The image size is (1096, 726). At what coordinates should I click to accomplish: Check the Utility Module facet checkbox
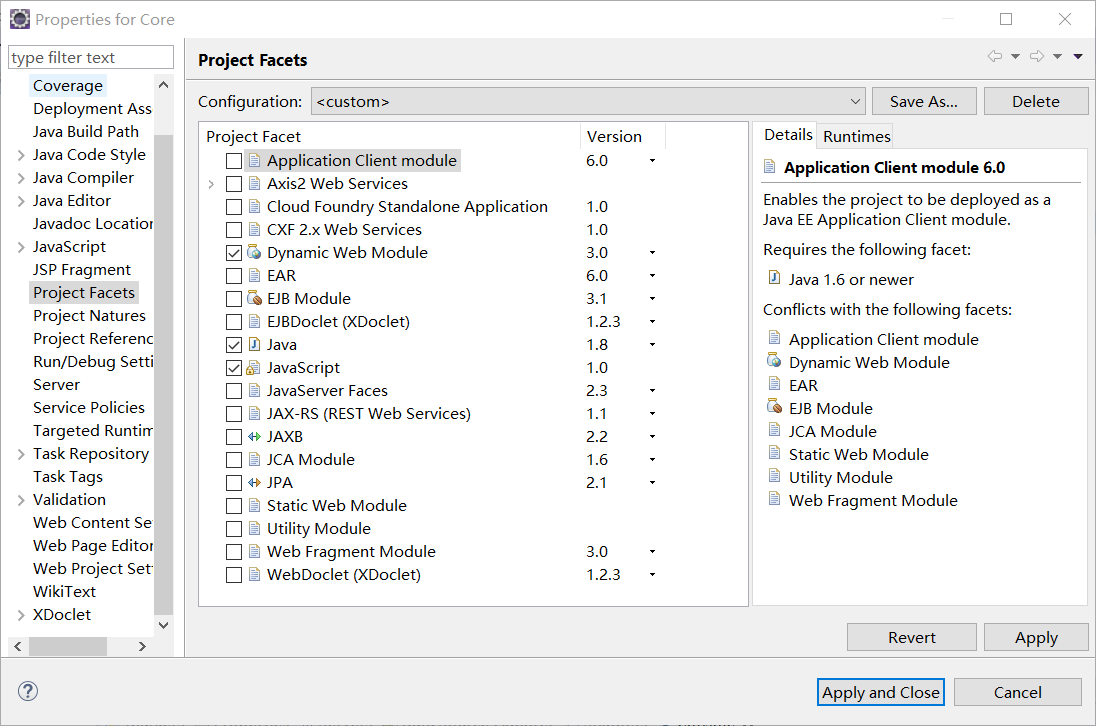pyautogui.click(x=234, y=529)
